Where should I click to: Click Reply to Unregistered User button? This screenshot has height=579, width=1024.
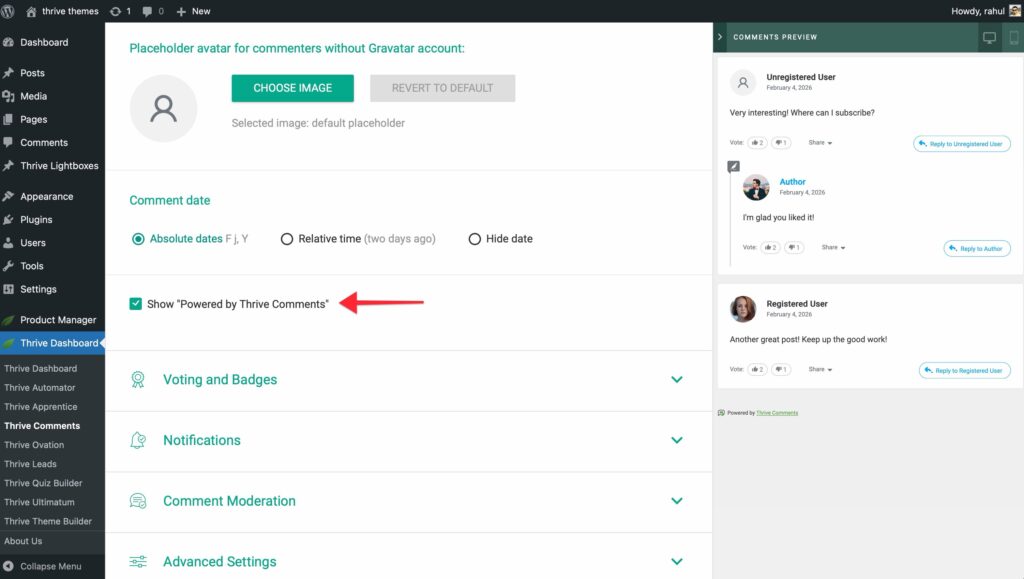point(961,144)
